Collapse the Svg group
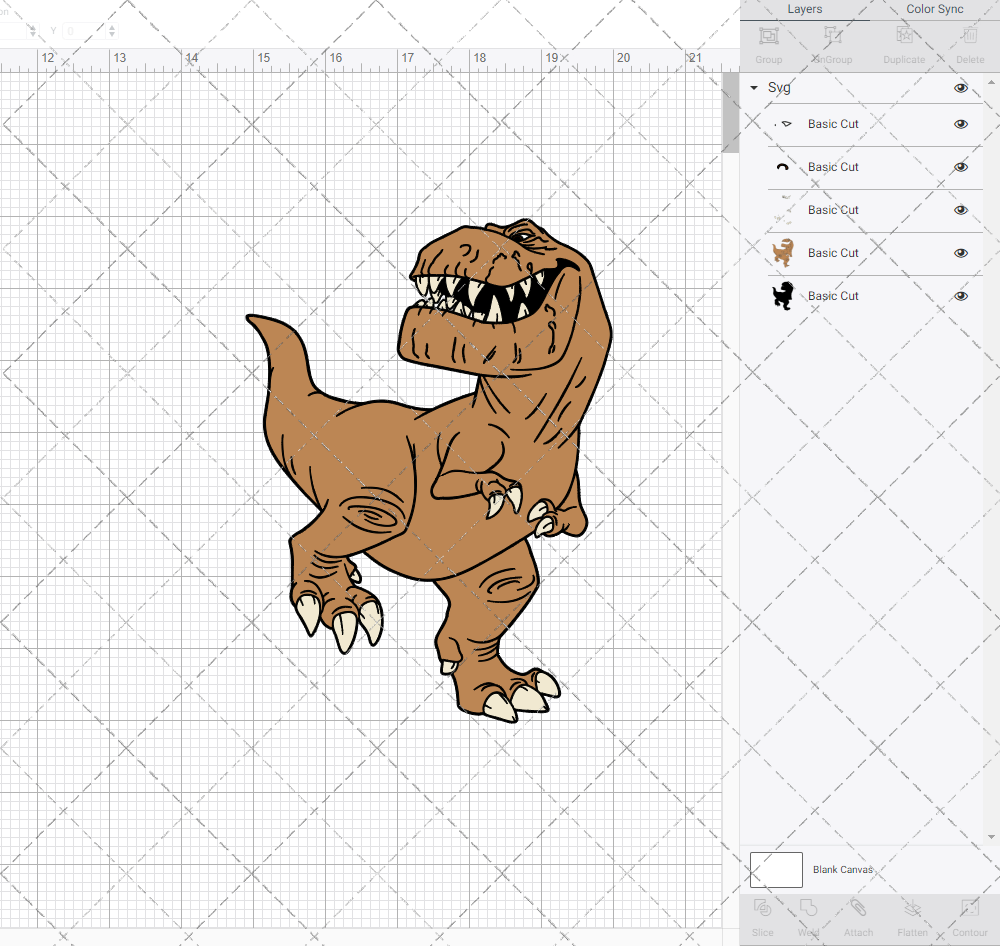Viewport: 1000px width, 946px height. point(754,87)
